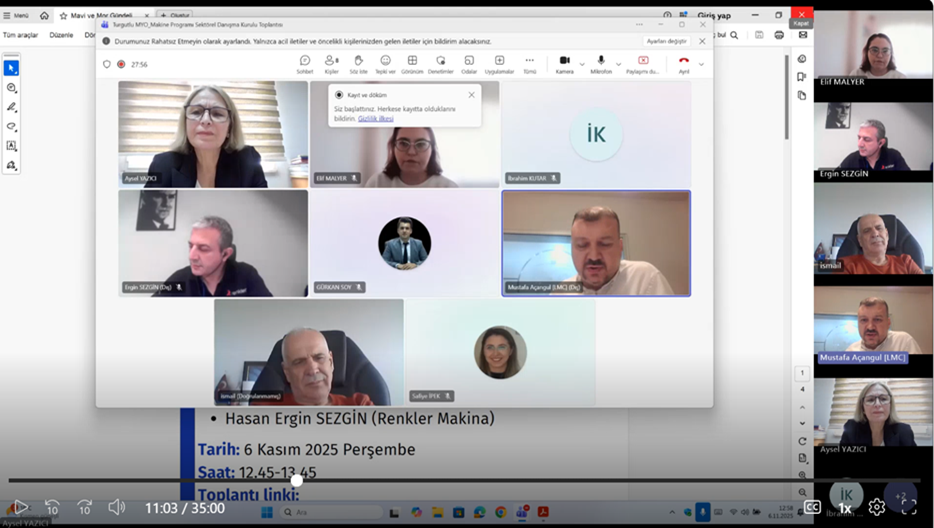The image size is (934, 528).
Task: Open the Odalar breakout rooms
Action: pos(469,63)
